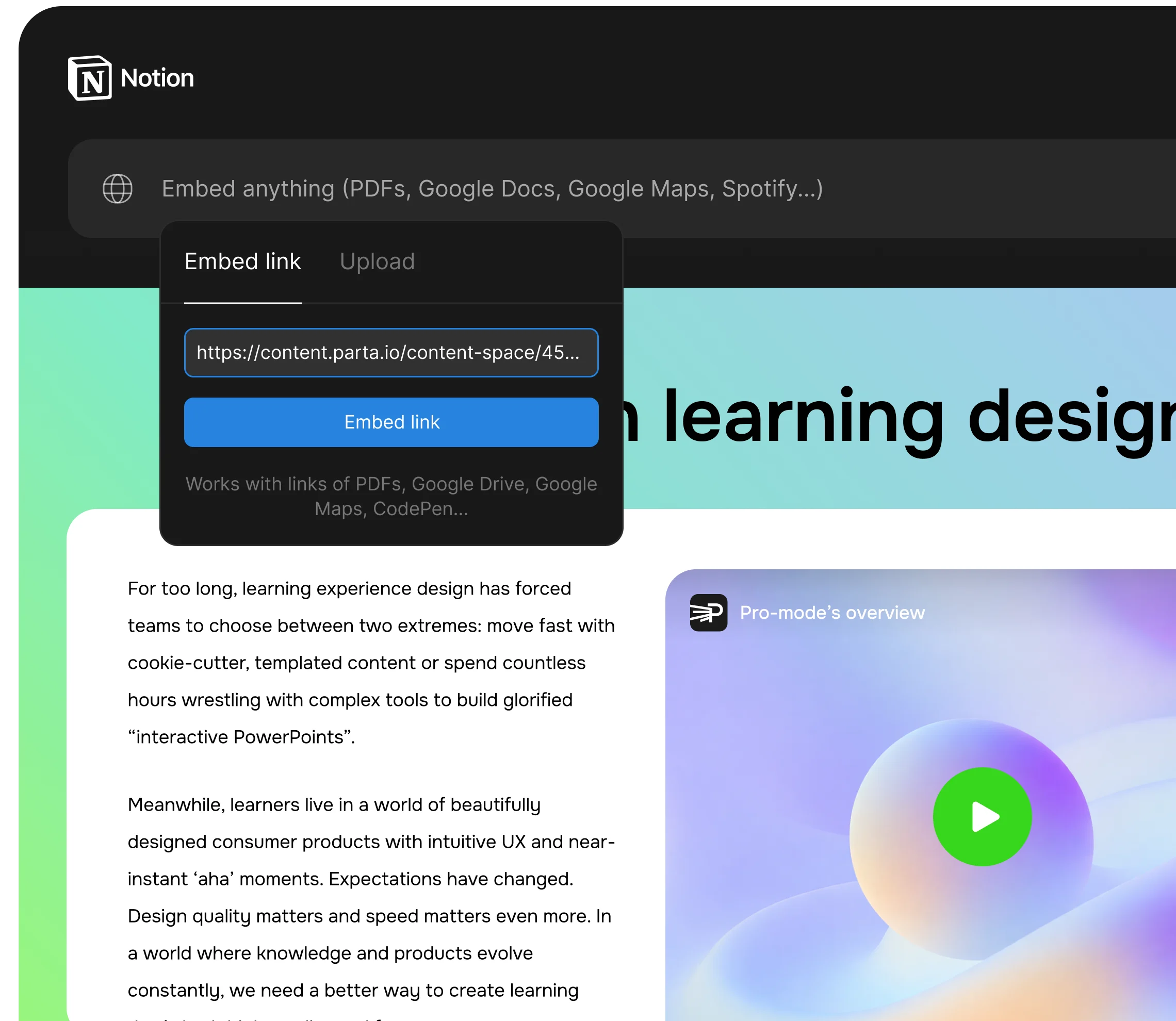Select the Embed link tab
1176x1021 pixels.
[x=243, y=261]
